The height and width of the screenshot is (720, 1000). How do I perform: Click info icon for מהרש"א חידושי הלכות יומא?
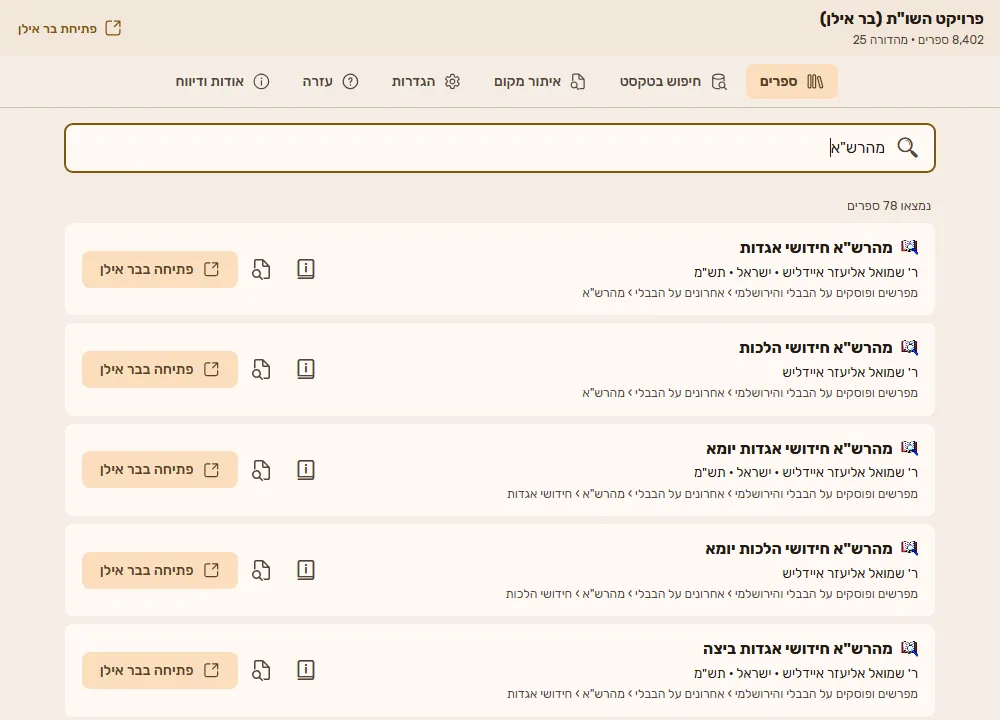coord(305,570)
